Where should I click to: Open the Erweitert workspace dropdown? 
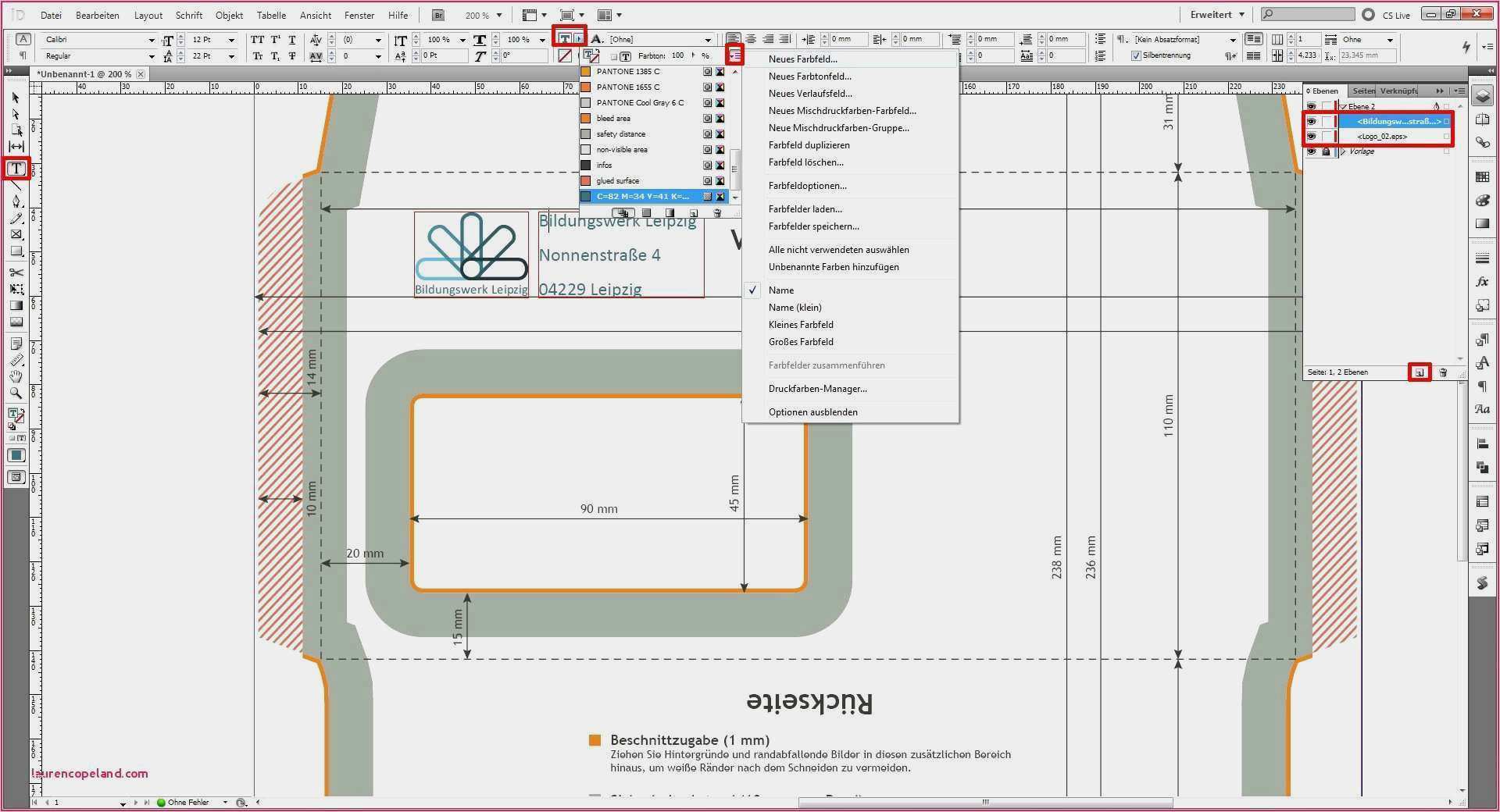click(1217, 15)
